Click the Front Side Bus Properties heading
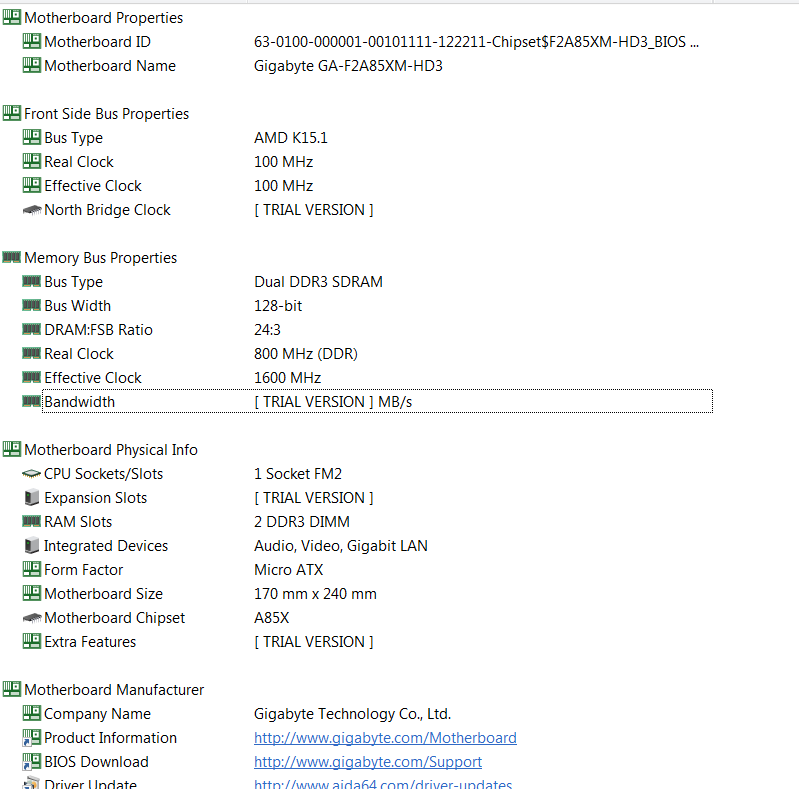Screen dimensions: 799x789 point(106,114)
